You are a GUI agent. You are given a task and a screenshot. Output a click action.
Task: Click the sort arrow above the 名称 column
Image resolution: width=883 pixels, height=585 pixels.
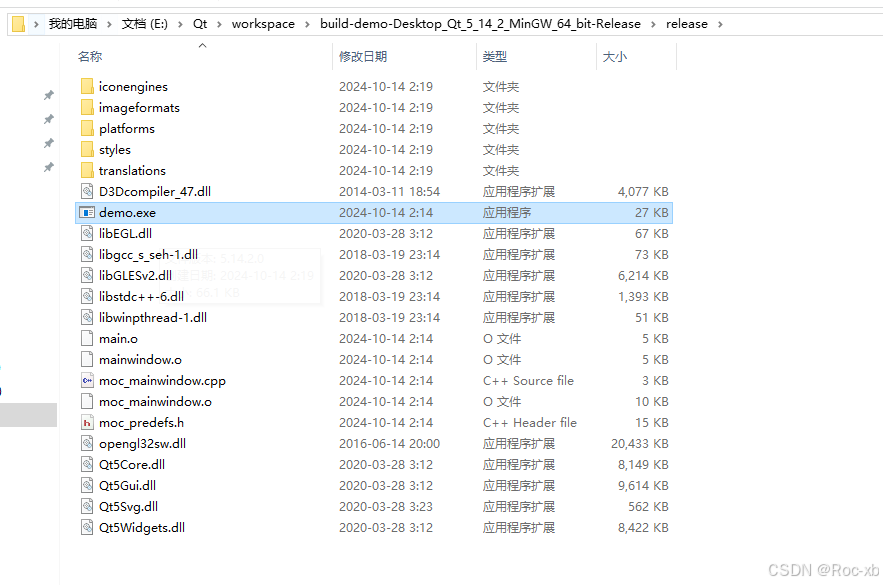coord(203,46)
